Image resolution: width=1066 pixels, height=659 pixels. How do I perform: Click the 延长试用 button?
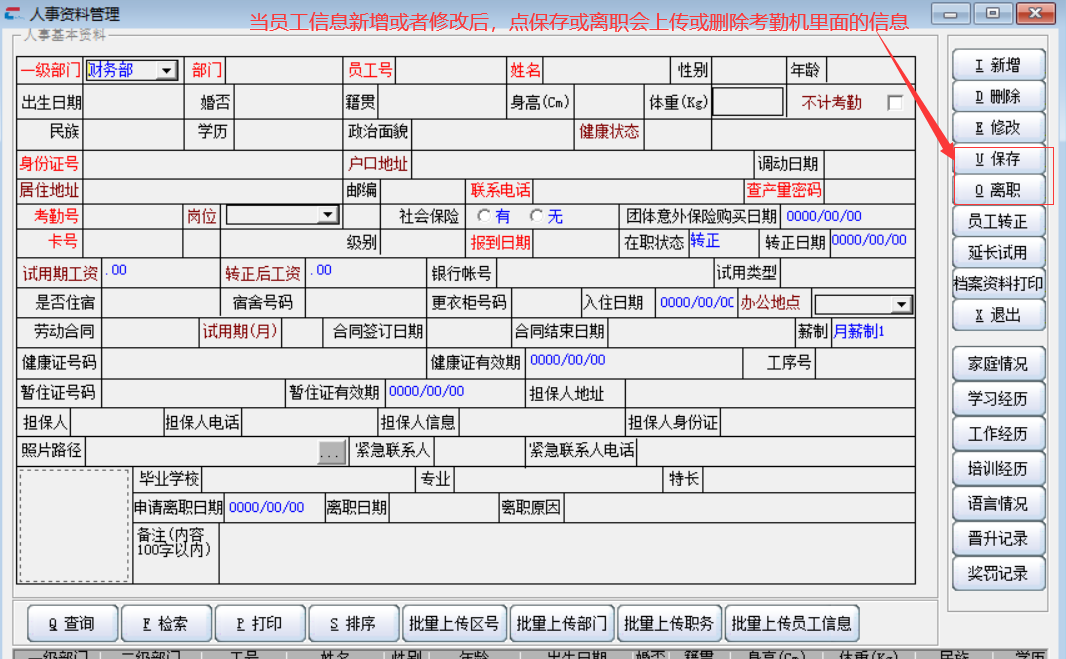coord(998,253)
